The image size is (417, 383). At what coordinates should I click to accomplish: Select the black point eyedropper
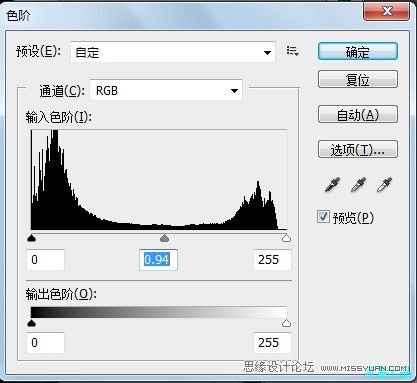pos(332,184)
